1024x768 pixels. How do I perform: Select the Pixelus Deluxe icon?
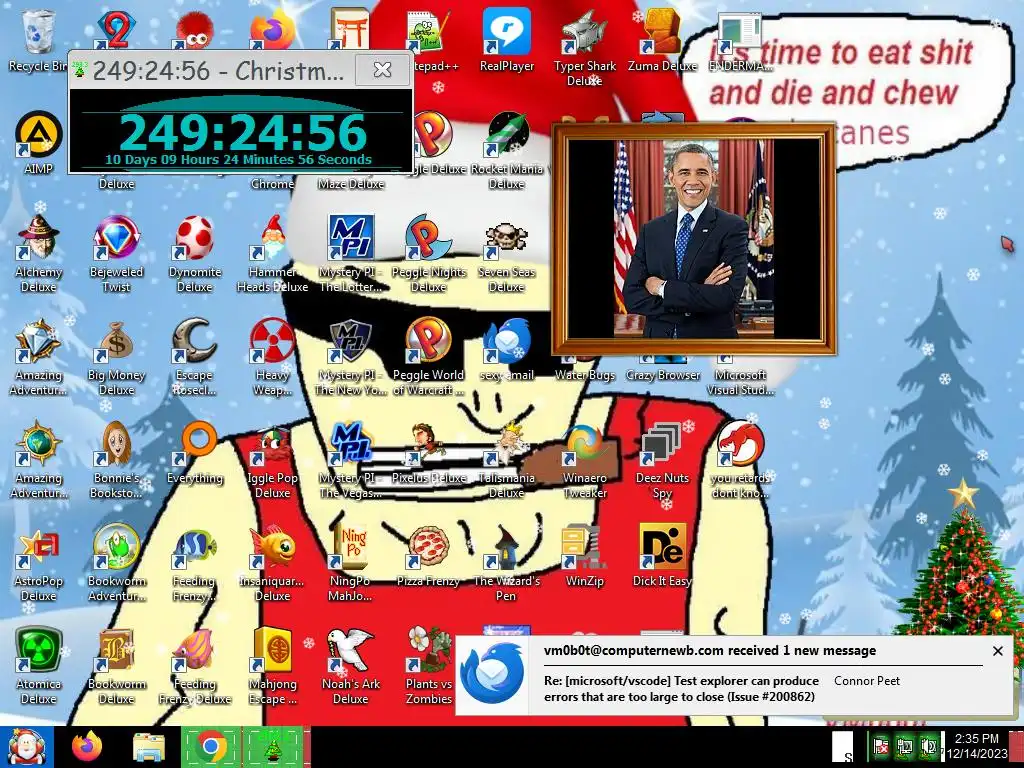click(x=428, y=453)
